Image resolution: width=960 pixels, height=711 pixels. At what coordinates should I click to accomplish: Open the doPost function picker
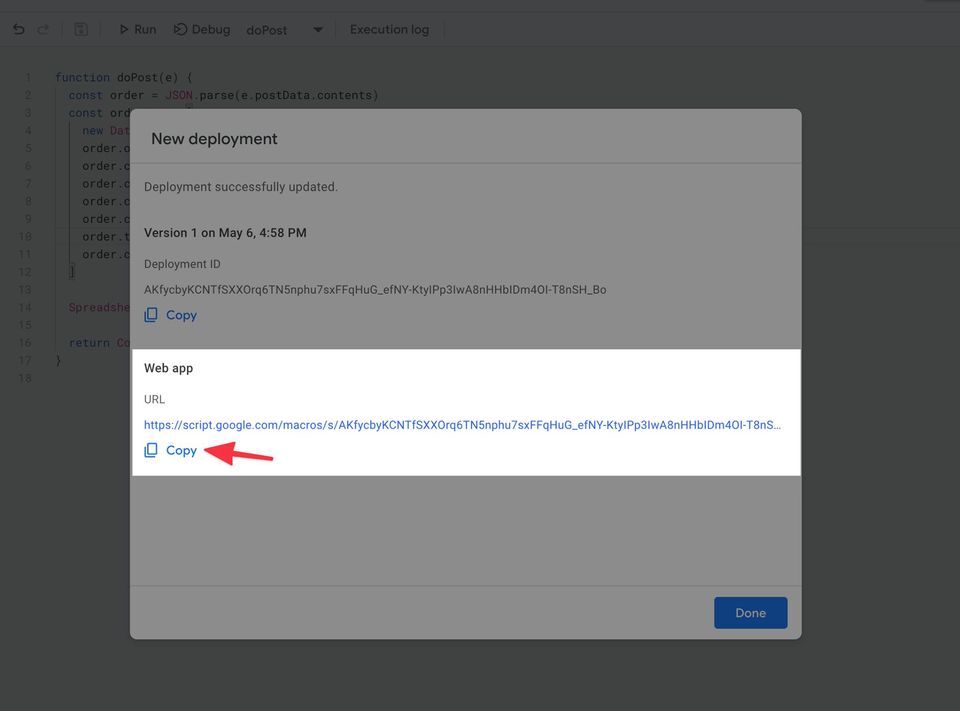[x=266, y=30]
